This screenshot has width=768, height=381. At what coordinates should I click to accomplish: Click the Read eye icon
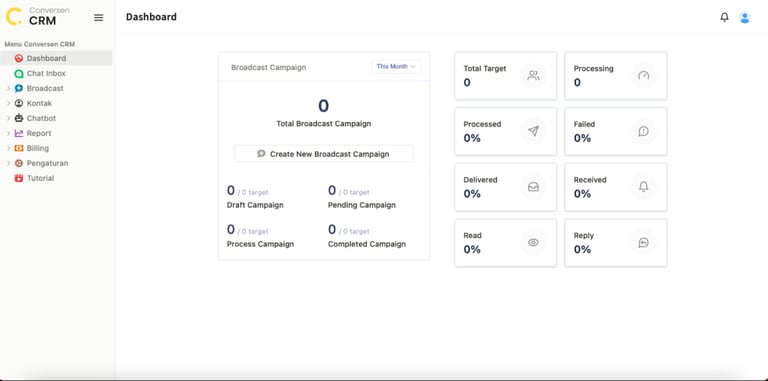533,242
